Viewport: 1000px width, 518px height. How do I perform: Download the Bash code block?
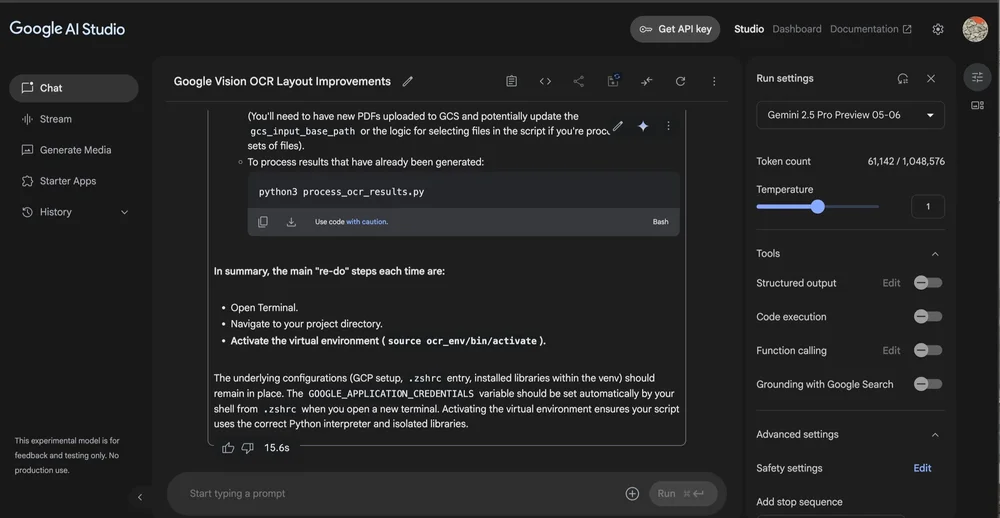point(291,222)
